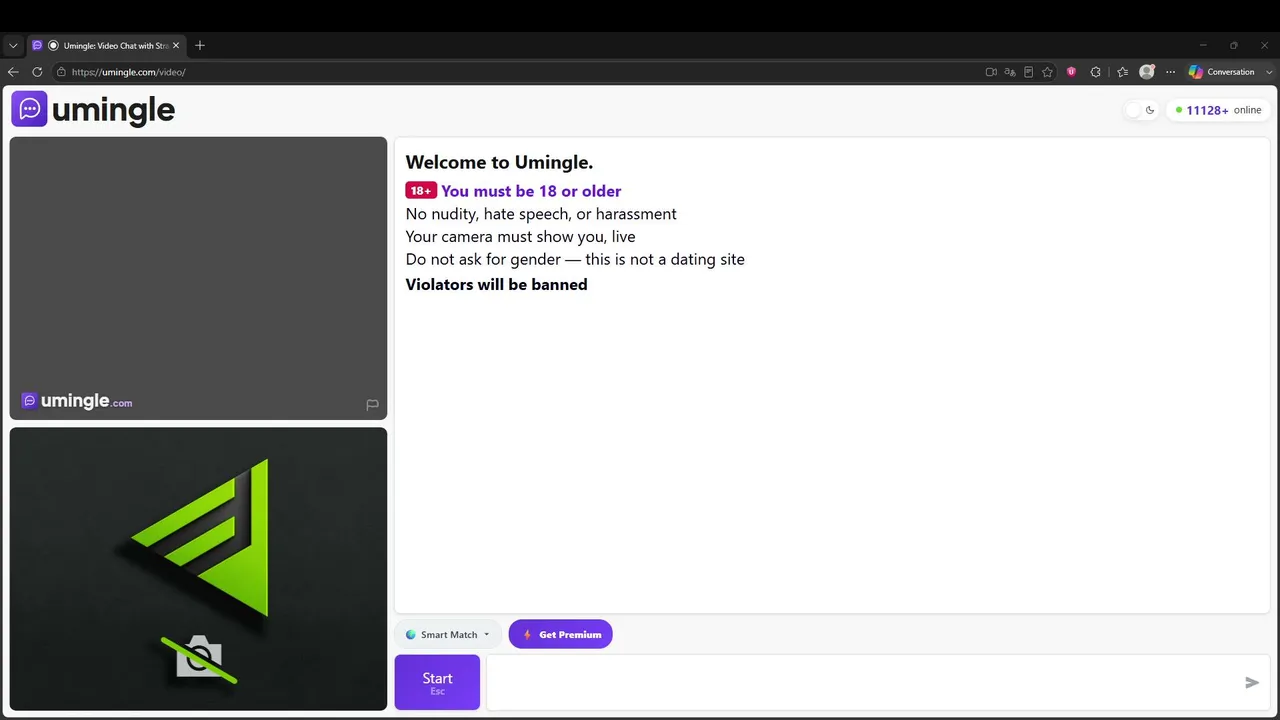Click the "Welcome to Umingle." heading
Image resolution: width=1280 pixels, height=720 pixels.
click(x=499, y=162)
